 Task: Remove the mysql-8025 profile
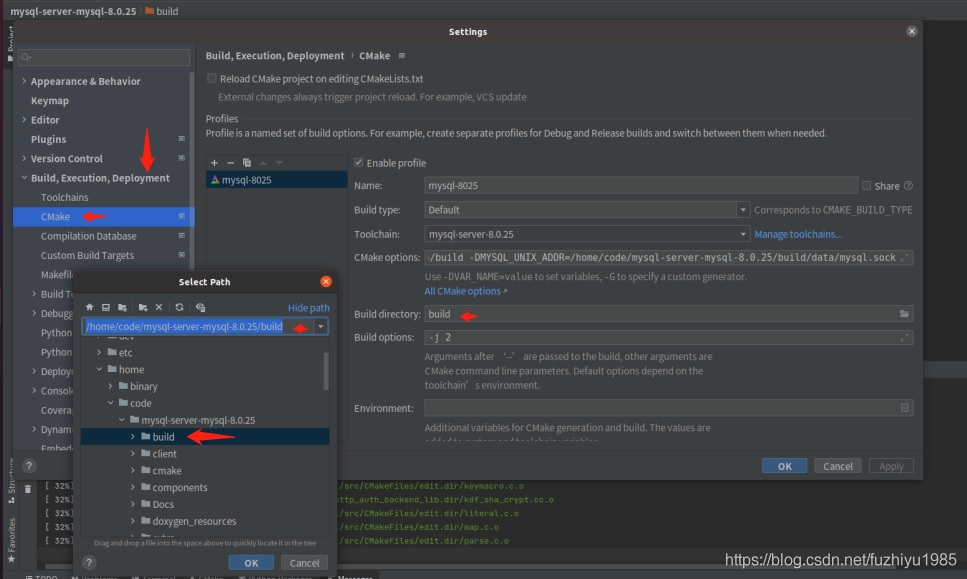(x=229, y=163)
